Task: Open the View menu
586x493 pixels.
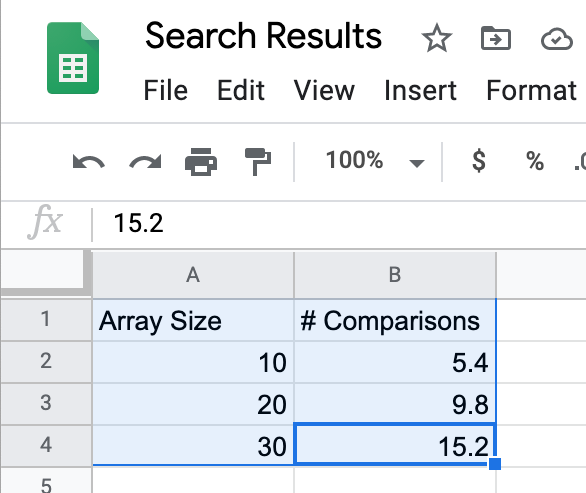Action: (x=324, y=90)
